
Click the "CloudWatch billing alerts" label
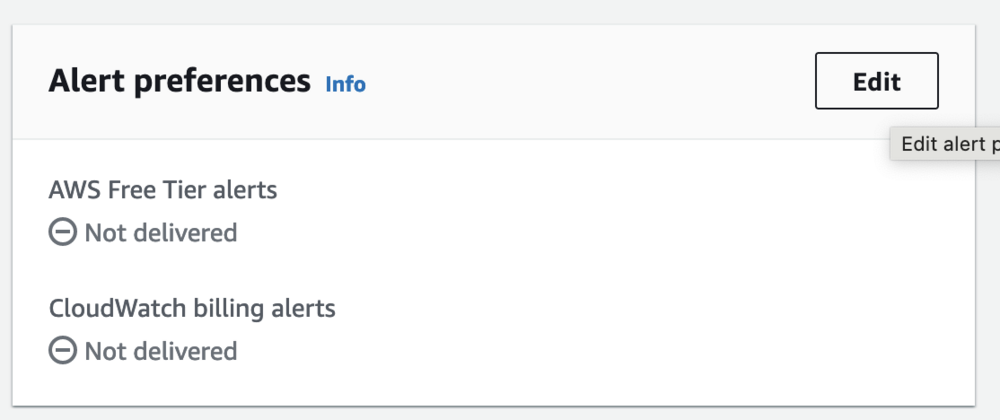pos(191,308)
